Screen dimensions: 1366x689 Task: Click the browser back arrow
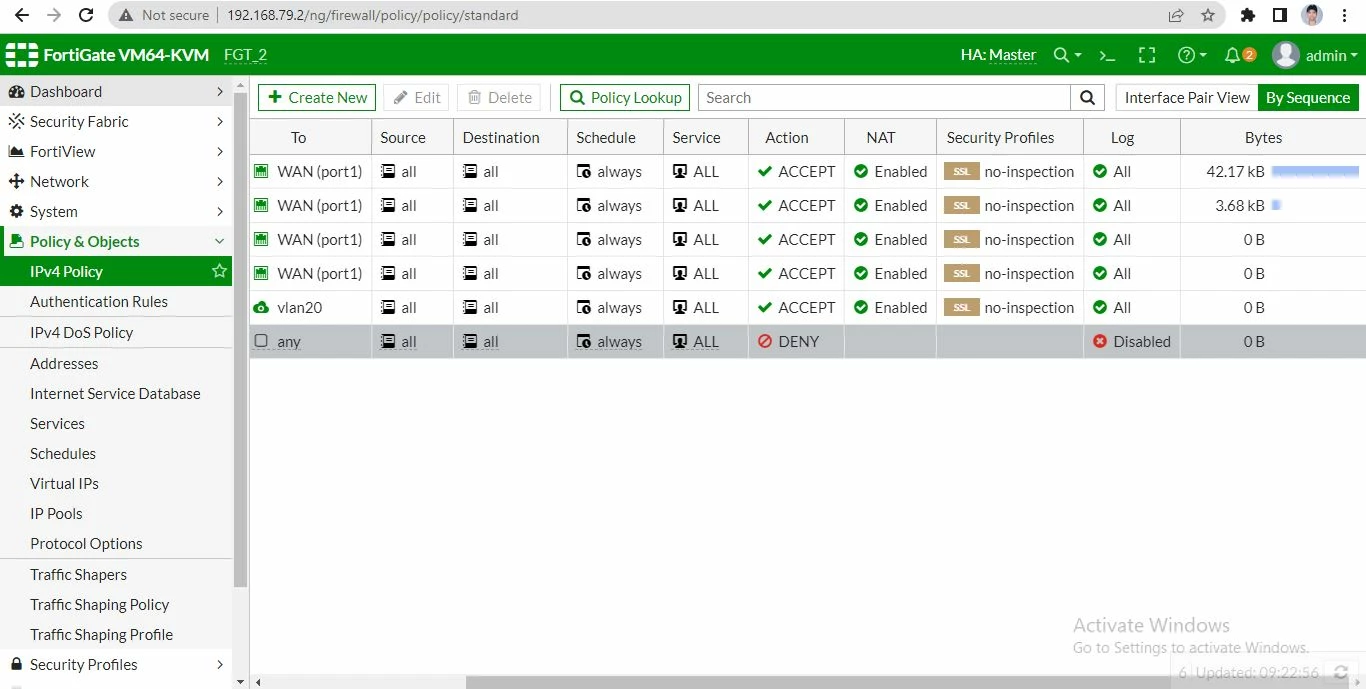(x=22, y=15)
